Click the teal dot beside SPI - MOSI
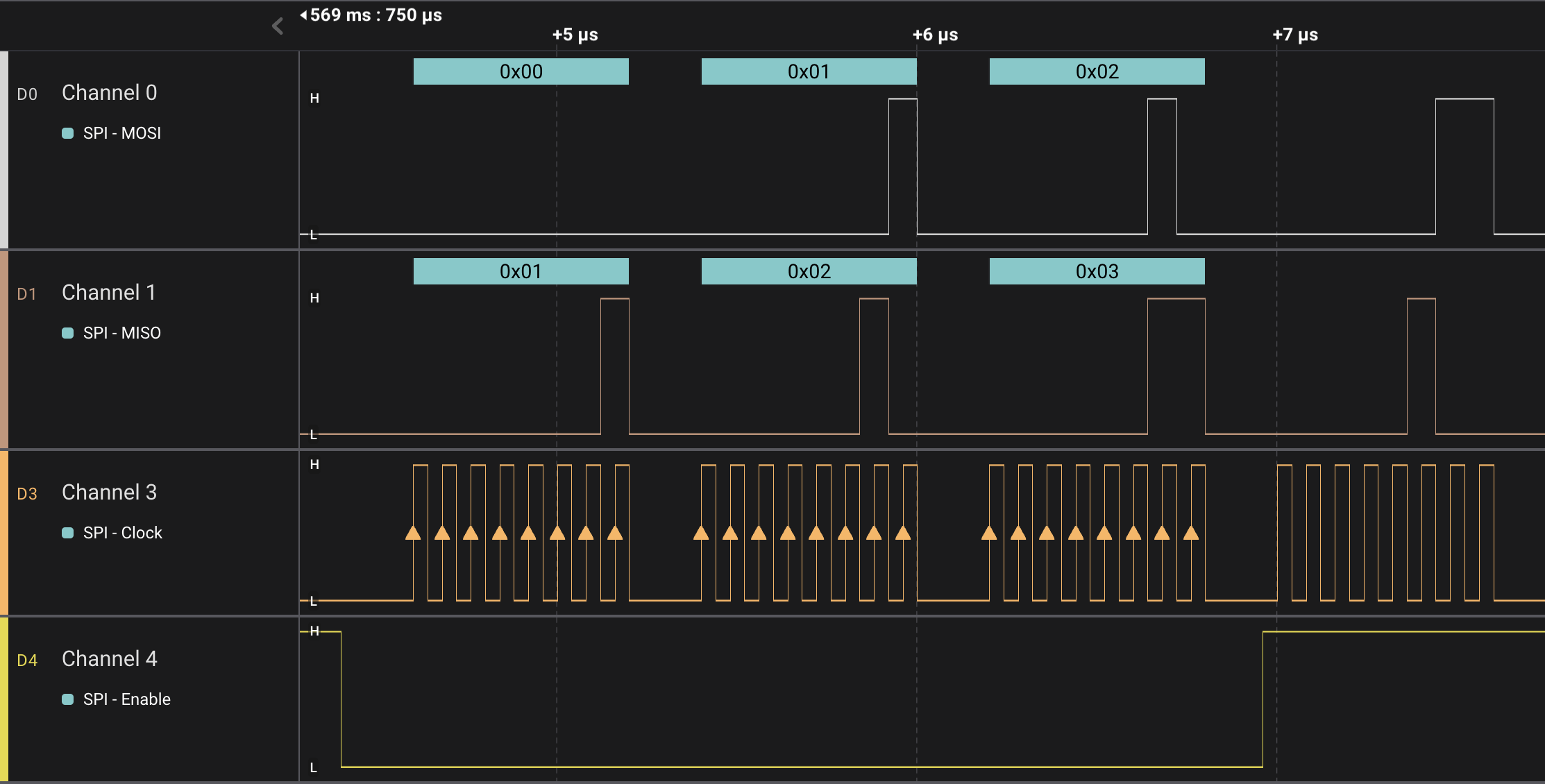The width and height of the screenshot is (1545, 784). 68,133
